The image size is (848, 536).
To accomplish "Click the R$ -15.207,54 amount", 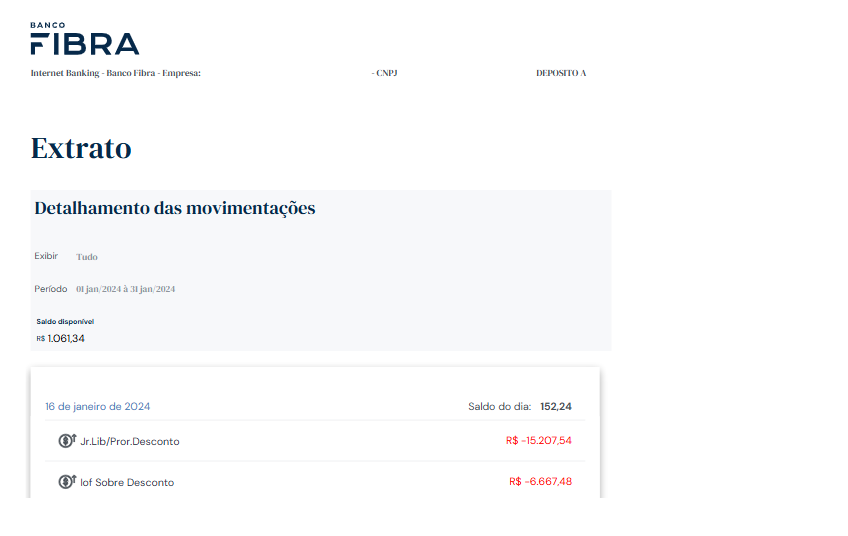I will pyautogui.click(x=539, y=441).
